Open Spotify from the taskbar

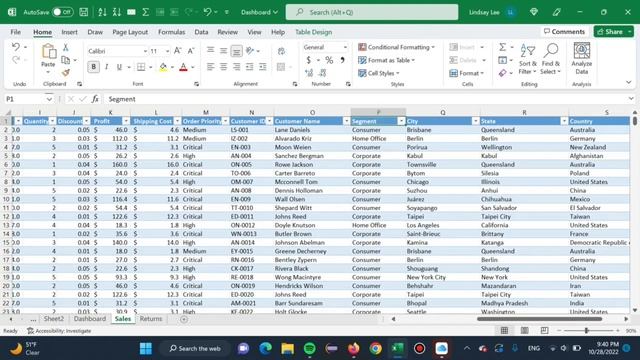tap(310, 349)
